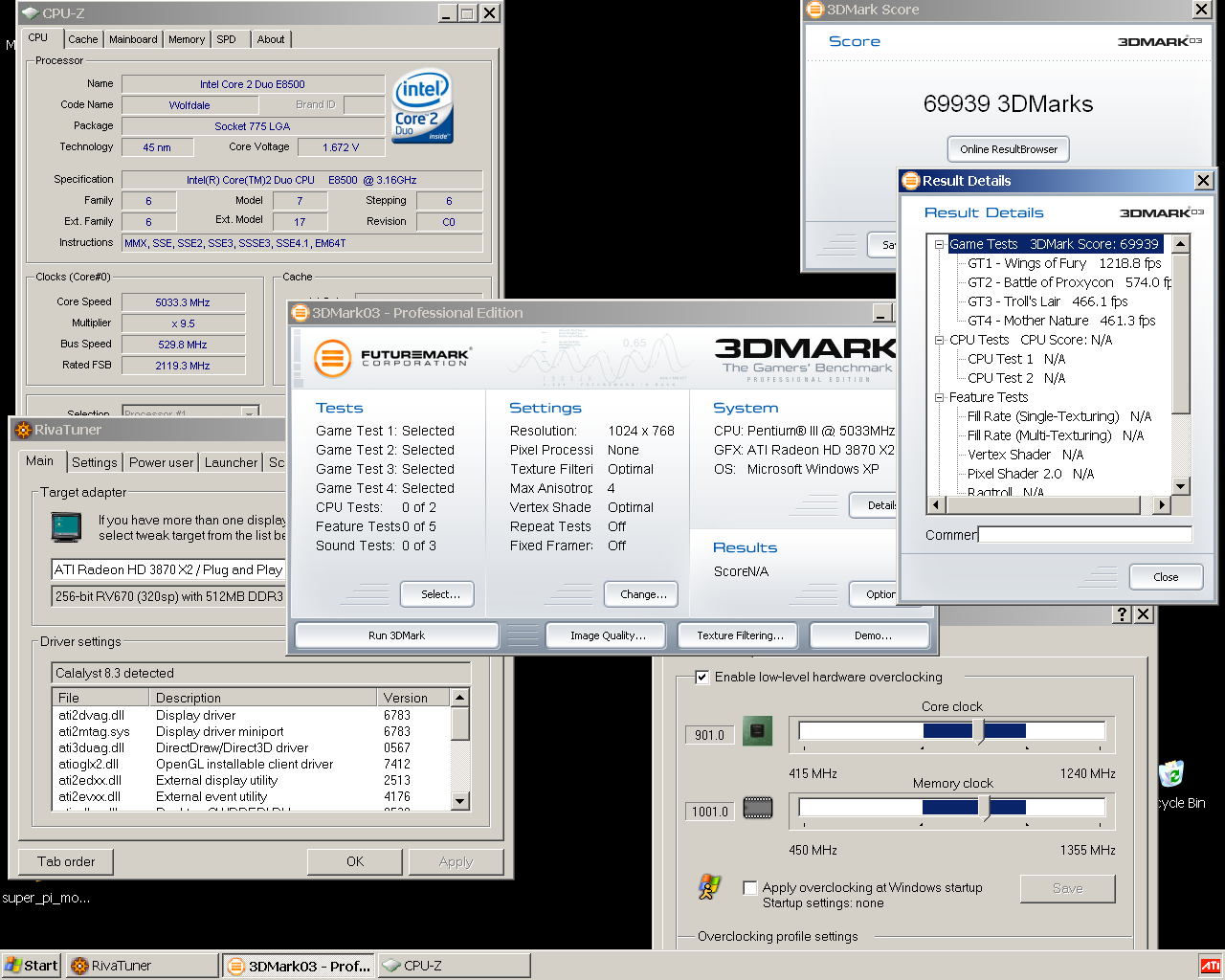Click Change settings button in 3DMark03

pos(643,594)
